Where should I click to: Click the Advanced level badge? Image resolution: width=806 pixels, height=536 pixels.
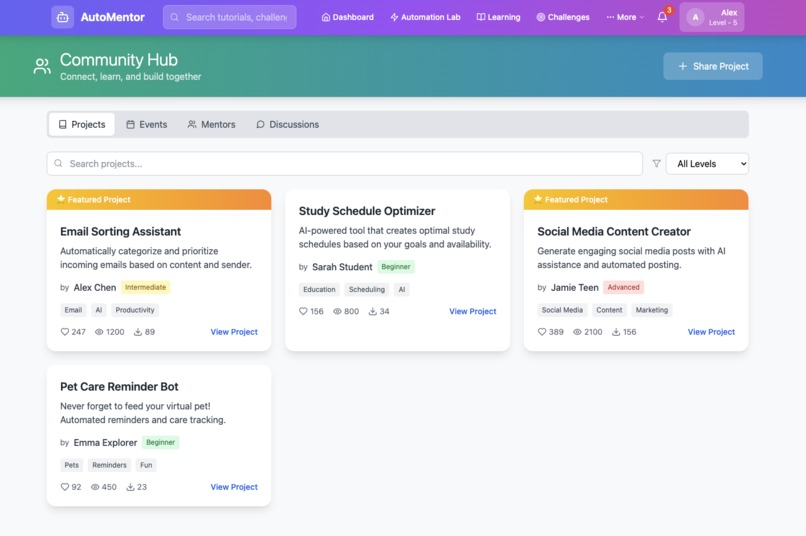point(624,287)
